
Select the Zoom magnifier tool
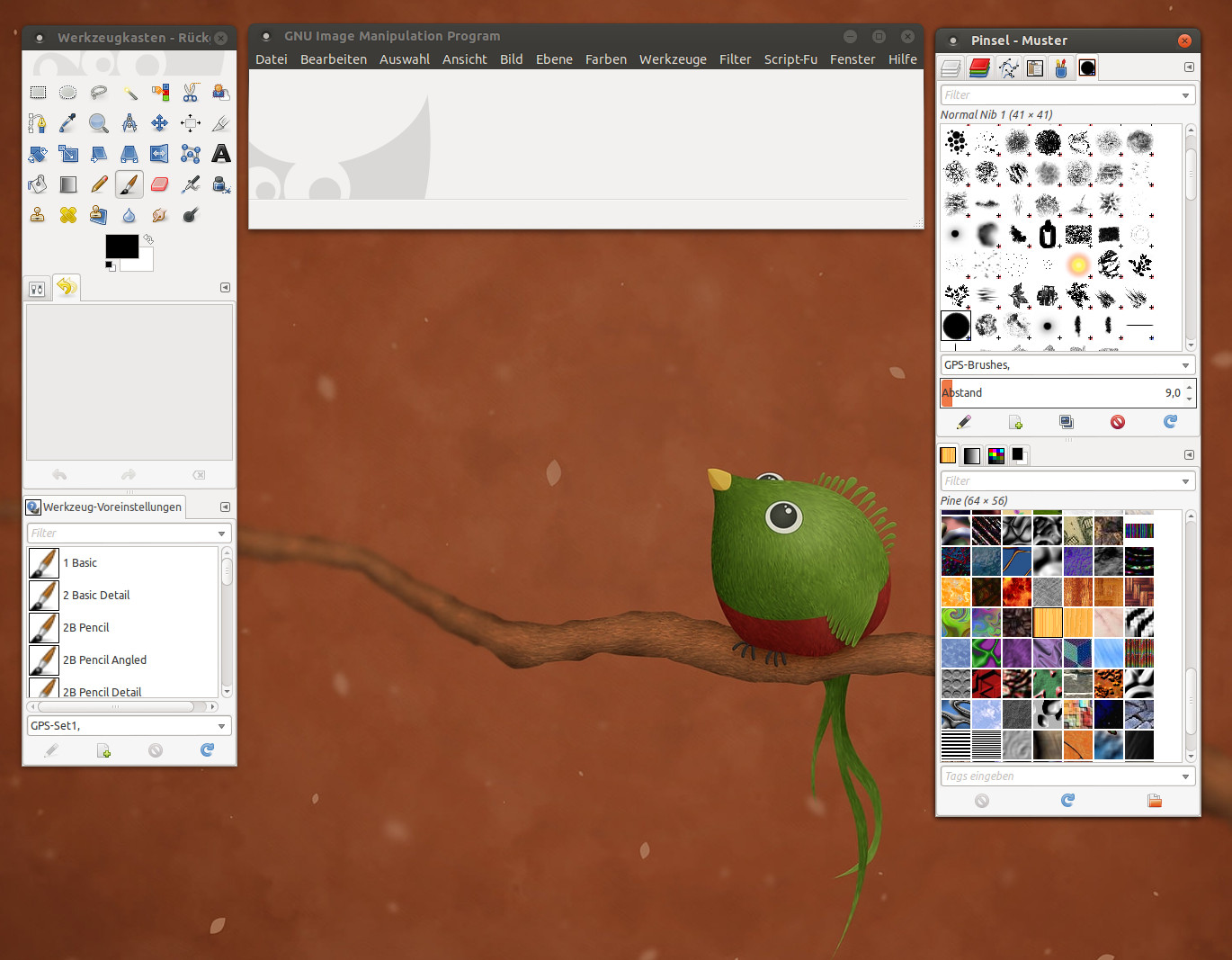[x=99, y=123]
